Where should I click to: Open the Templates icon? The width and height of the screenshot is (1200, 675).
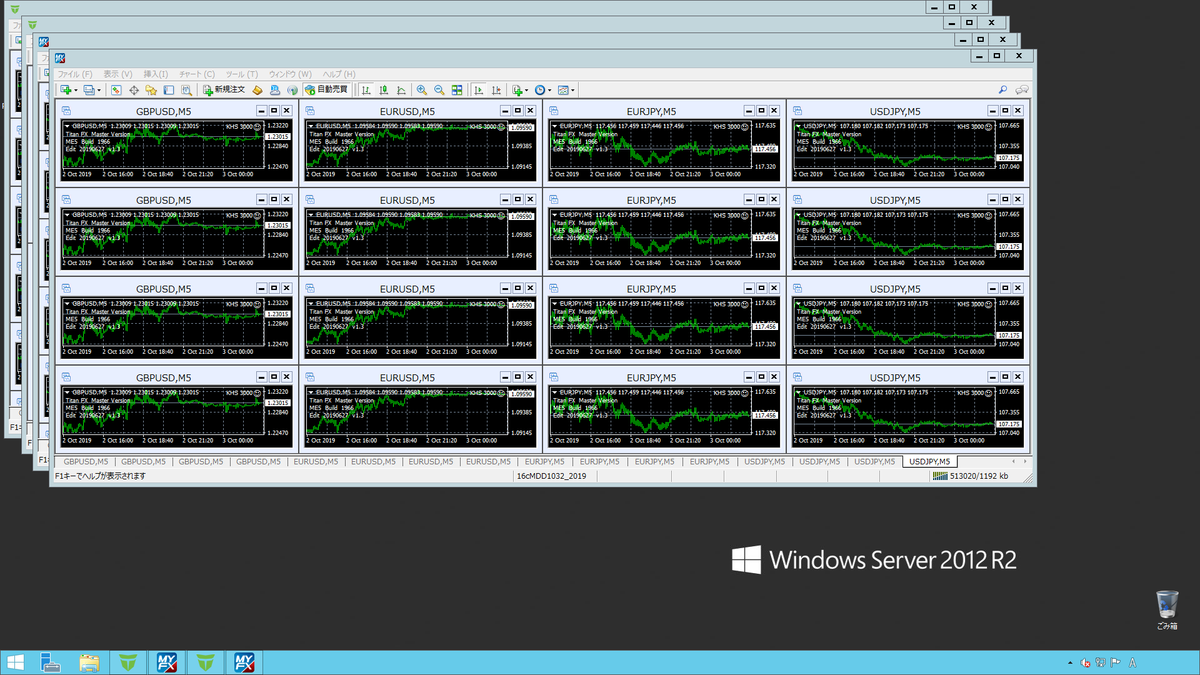[x=563, y=90]
